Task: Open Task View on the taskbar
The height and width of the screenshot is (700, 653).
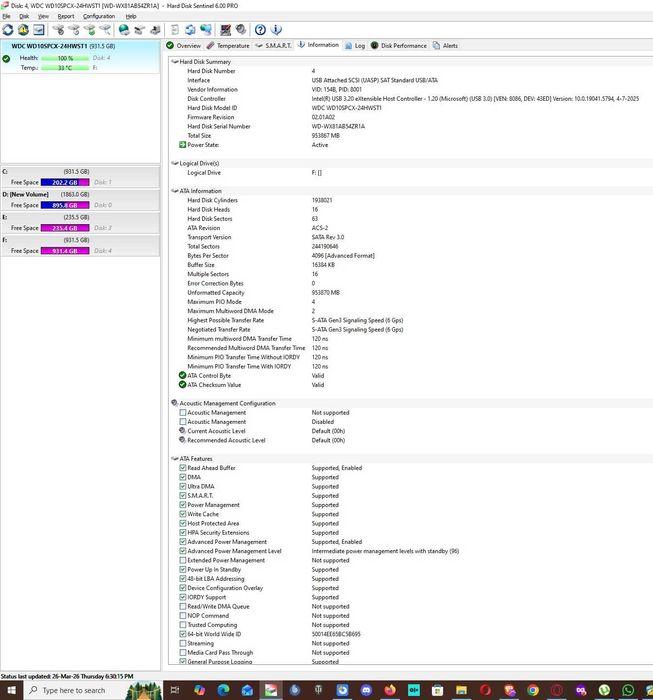Action: coord(175,690)
